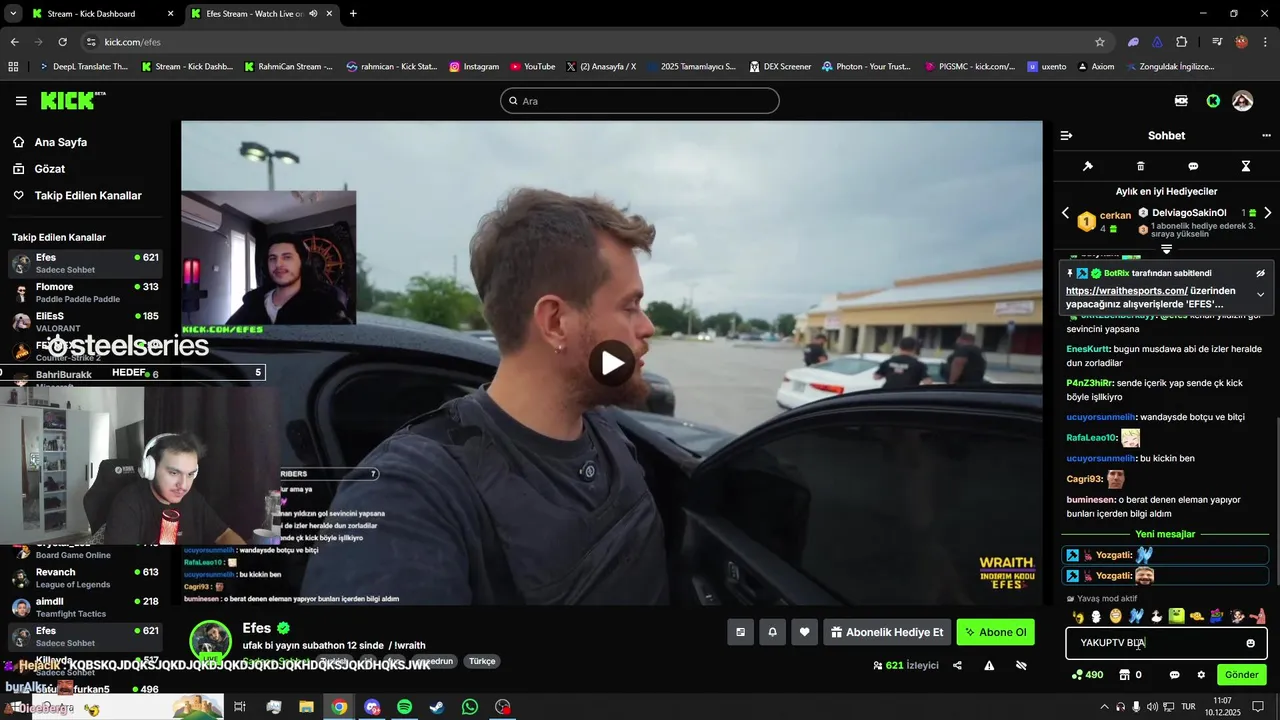This screenshot has height=720, width=1280.
Task: Open DEX Screener bookmark
Action: click(x=779, y=67)
